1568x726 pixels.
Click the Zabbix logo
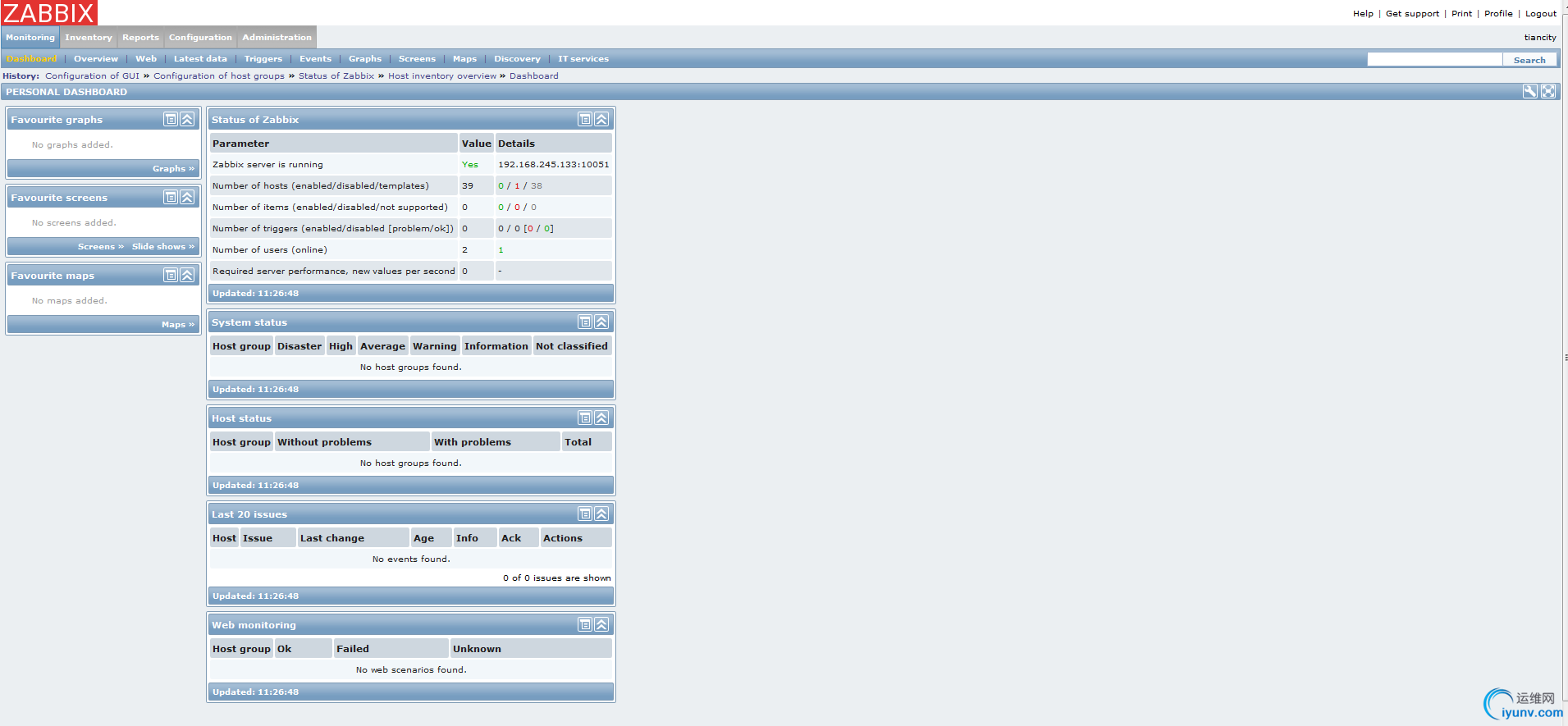coord(49,13)
